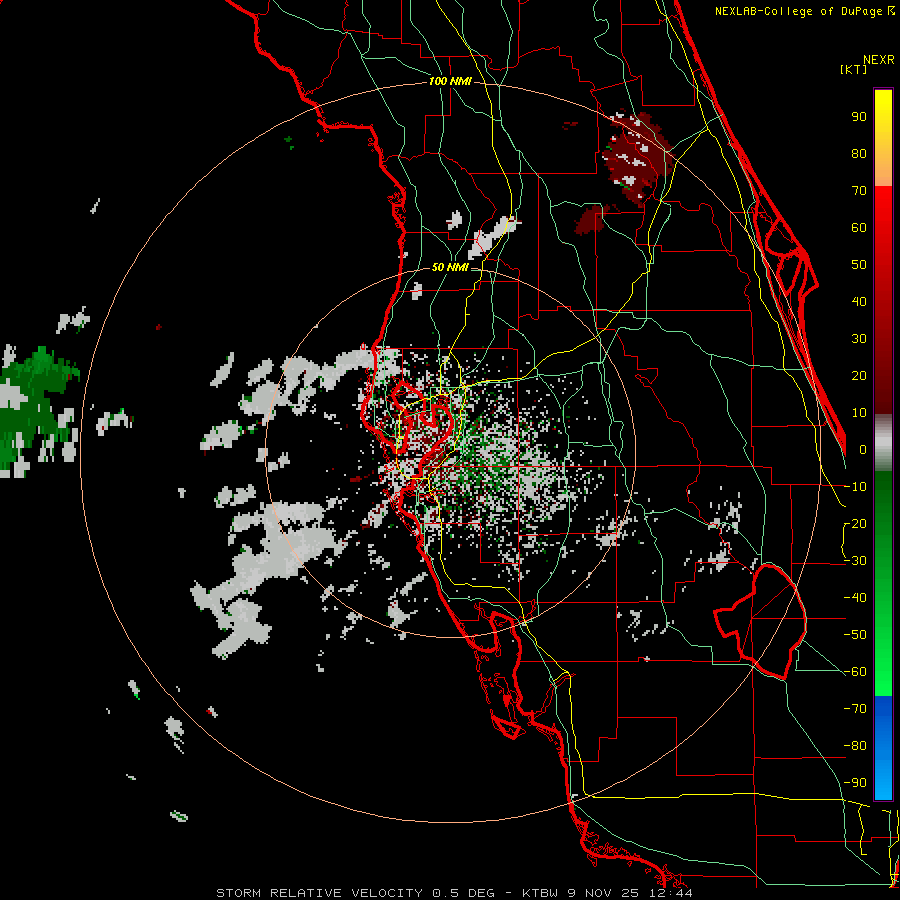Viewport: 900px width, 900px height.
Task: Click the "NEXLAB-College of DuPage" credit text
Action: tap(801, 11)
